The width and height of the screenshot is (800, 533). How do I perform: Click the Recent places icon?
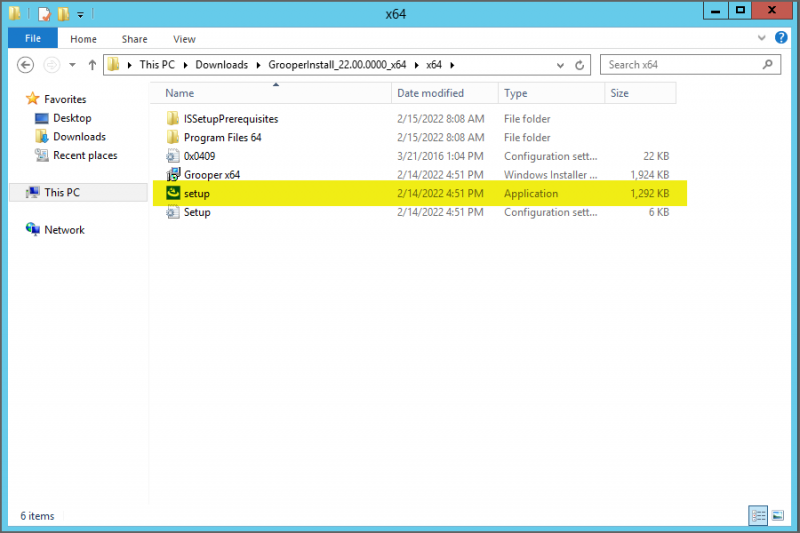[x=41, y=155]
